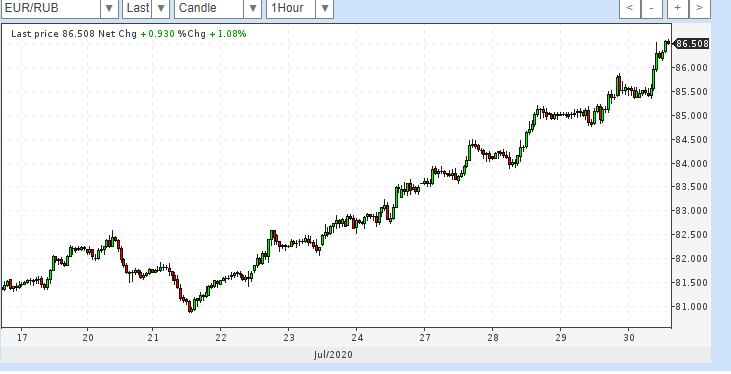Click the +1.08% percent change value
Screen dimensions: 731x374
[x=228, y=34]
